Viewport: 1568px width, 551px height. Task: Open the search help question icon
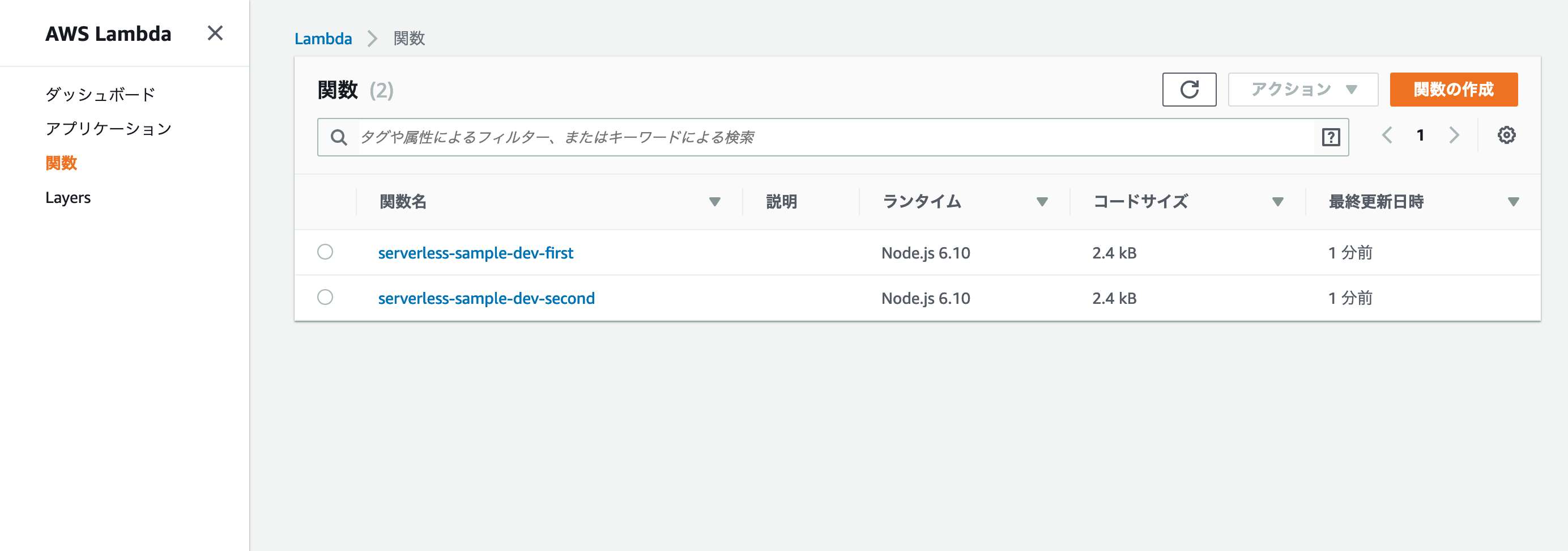pos(1331,138)
